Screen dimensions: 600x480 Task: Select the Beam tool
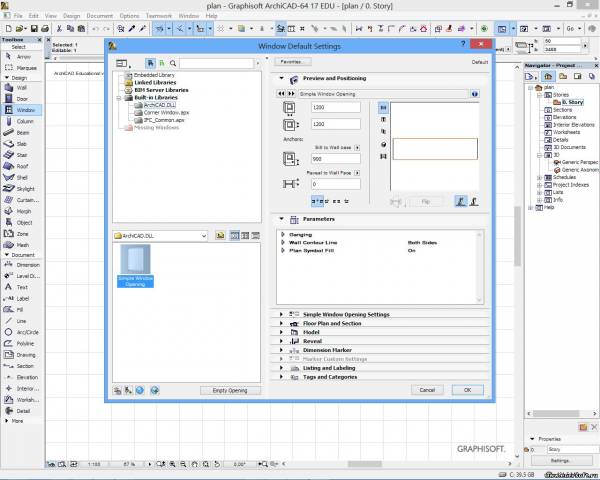coord(21,132)
